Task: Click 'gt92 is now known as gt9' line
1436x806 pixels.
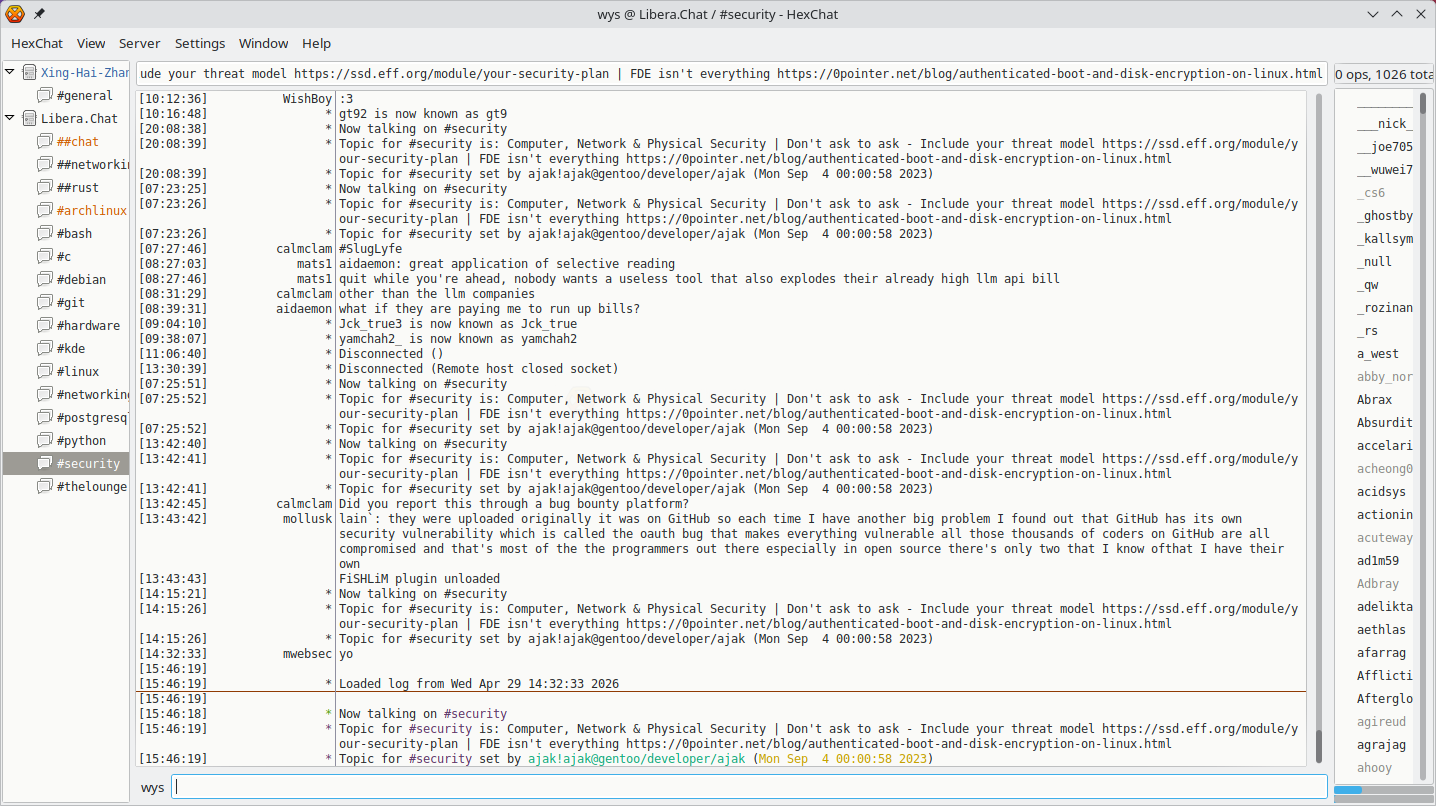Action: click(423, 114)
